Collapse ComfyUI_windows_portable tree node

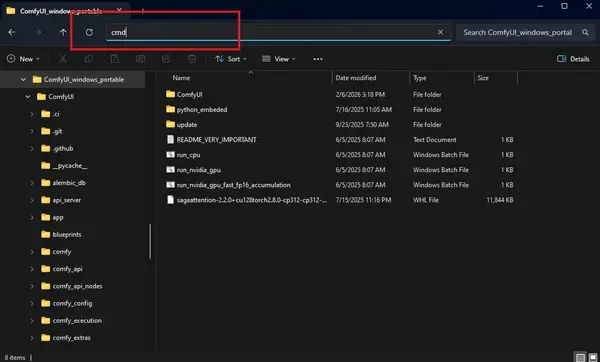[24, 80]
